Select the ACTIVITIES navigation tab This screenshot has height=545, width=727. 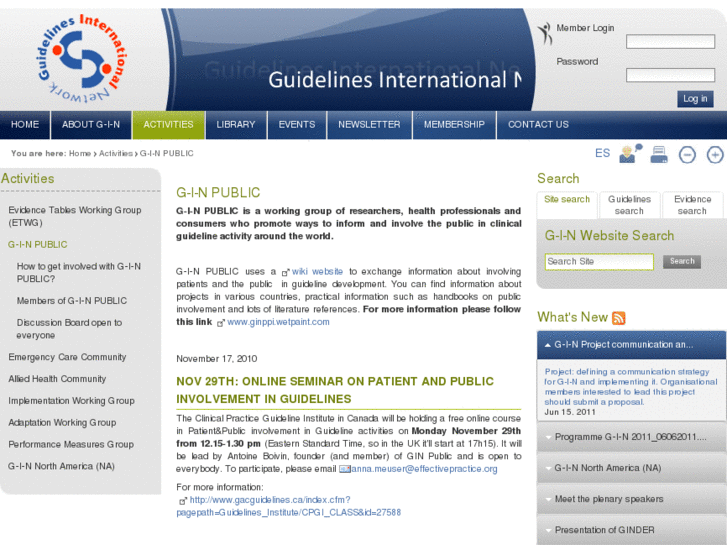(x=168, y=125)
